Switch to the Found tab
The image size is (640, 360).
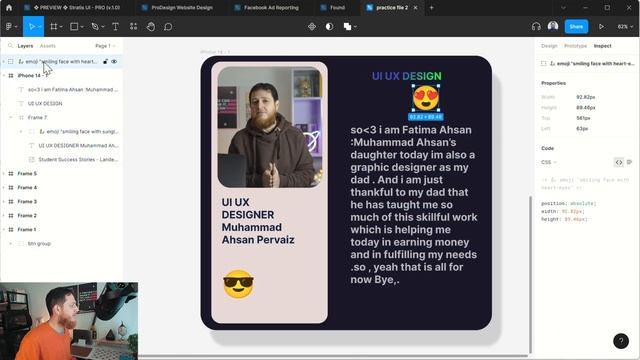click(x=333, y=7)
